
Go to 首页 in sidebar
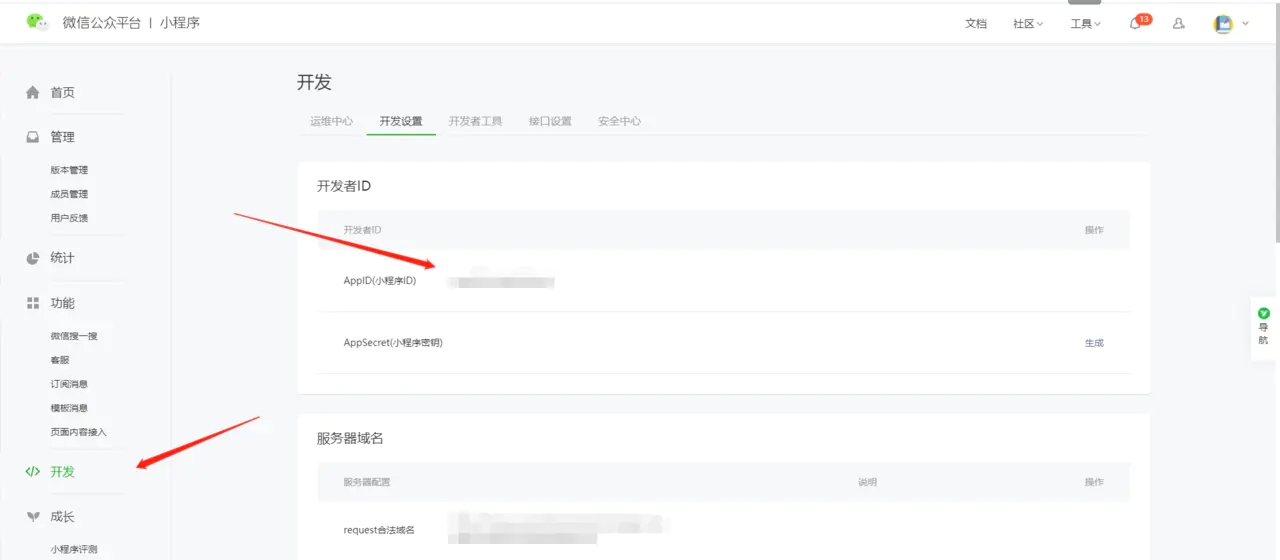pos(62,92)
